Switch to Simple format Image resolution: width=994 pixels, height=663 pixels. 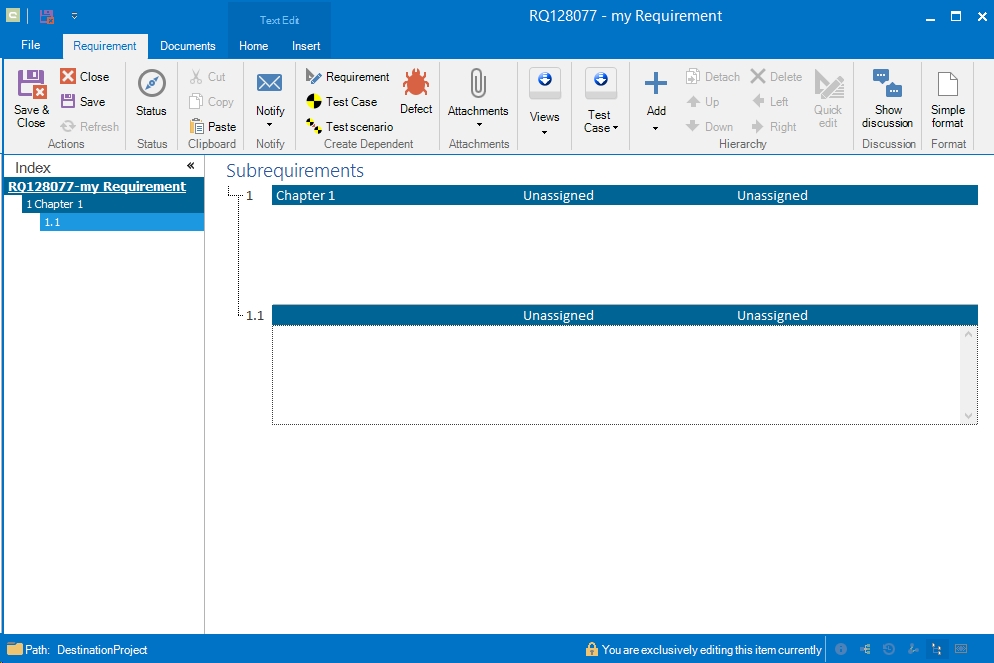[947, 84]
